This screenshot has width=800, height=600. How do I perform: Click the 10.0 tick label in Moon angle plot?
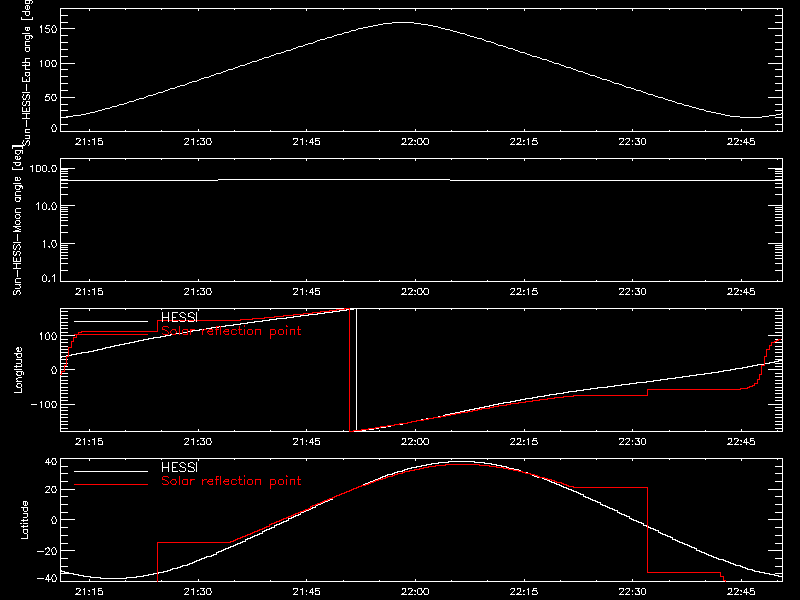pos(46,207)
